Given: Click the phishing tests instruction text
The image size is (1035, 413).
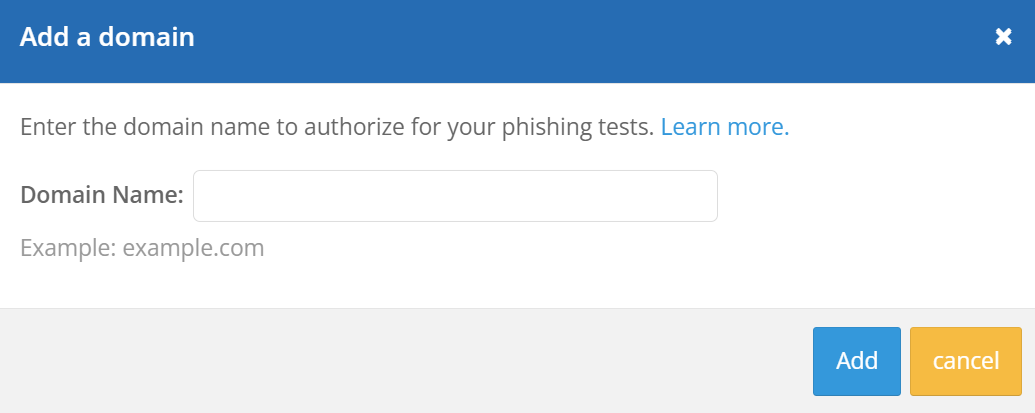Looking at the screenshot, I should tap(337, 127).
